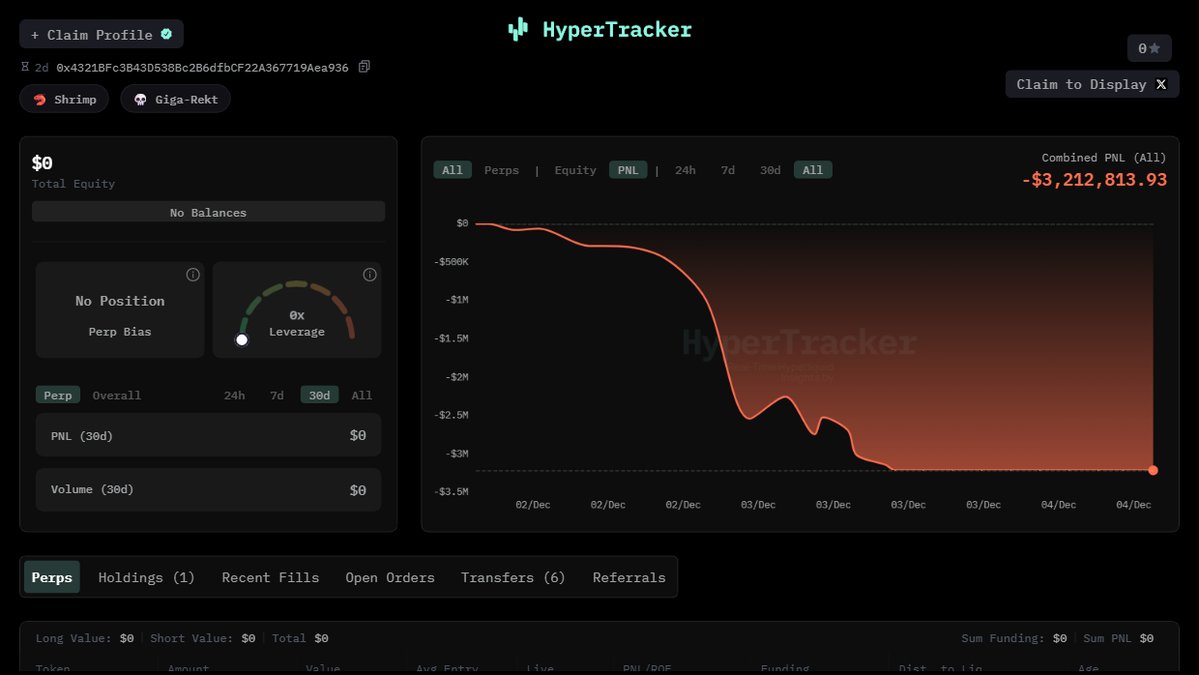Open the Holdings (1) tab

(x=146, y=578)
